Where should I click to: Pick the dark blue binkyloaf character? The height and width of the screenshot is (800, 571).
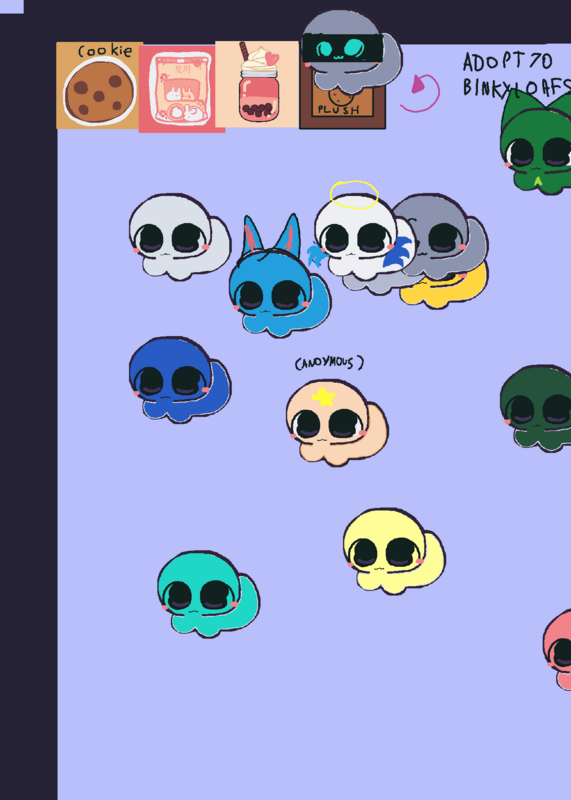(x=179, y=380)
